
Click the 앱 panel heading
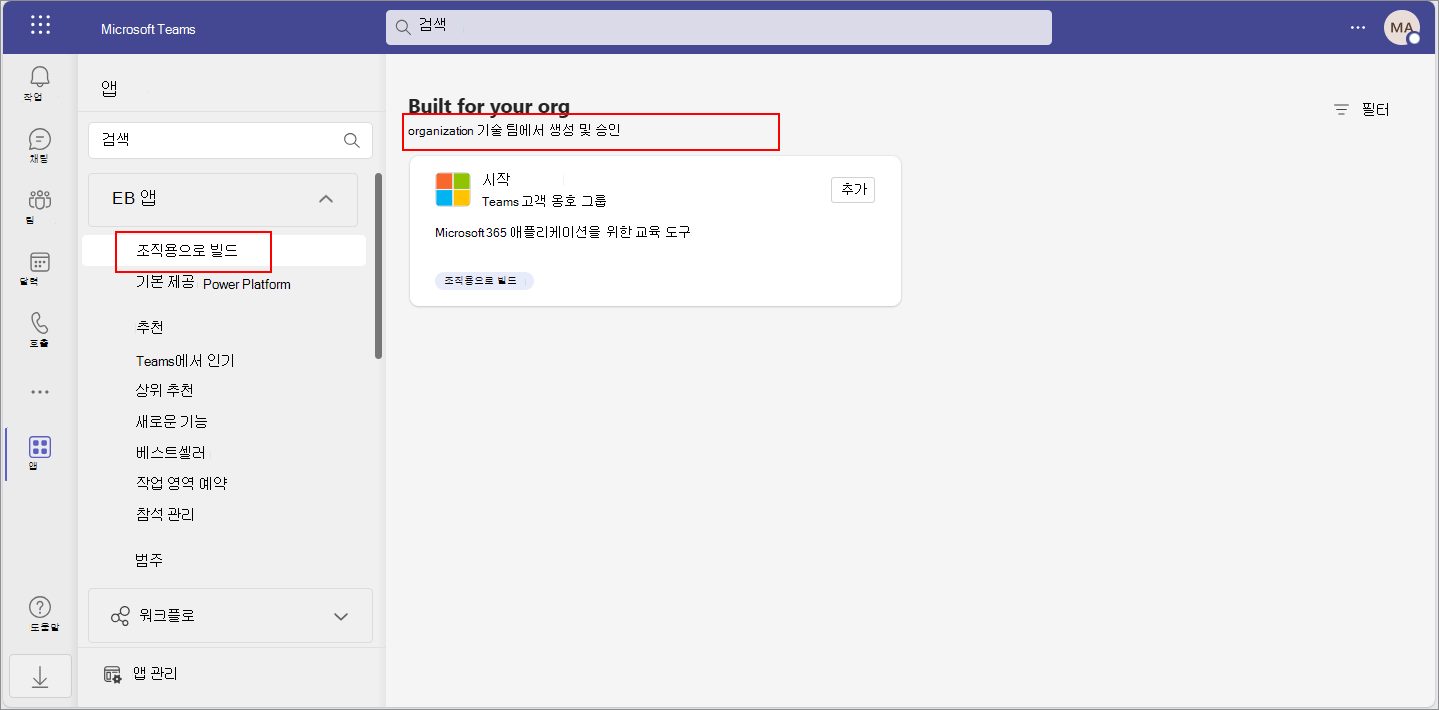pos(109,88)
